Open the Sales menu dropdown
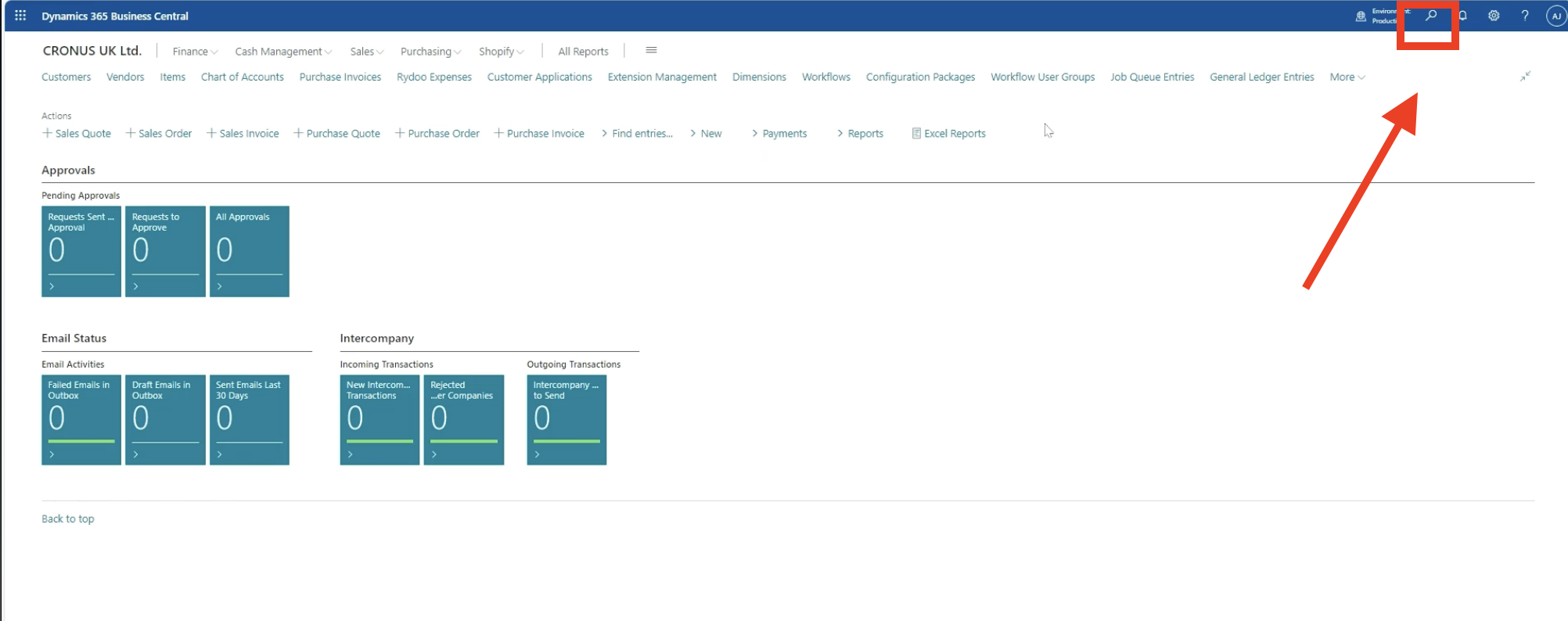 367,52
